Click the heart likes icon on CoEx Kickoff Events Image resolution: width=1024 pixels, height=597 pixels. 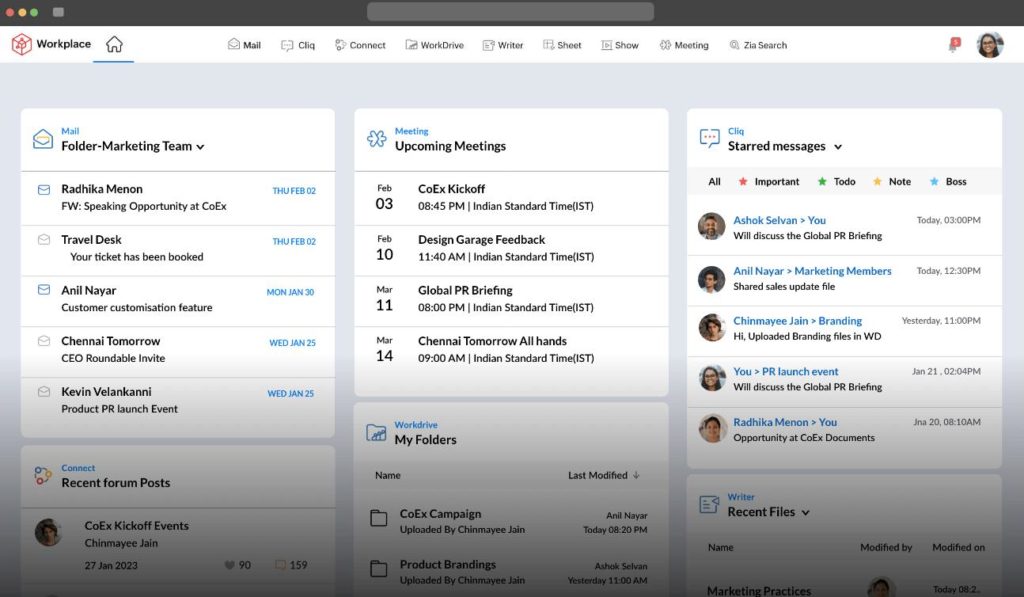229,565
